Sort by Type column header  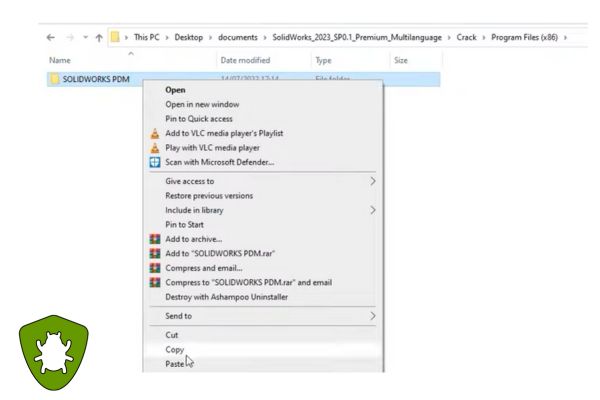323,60
